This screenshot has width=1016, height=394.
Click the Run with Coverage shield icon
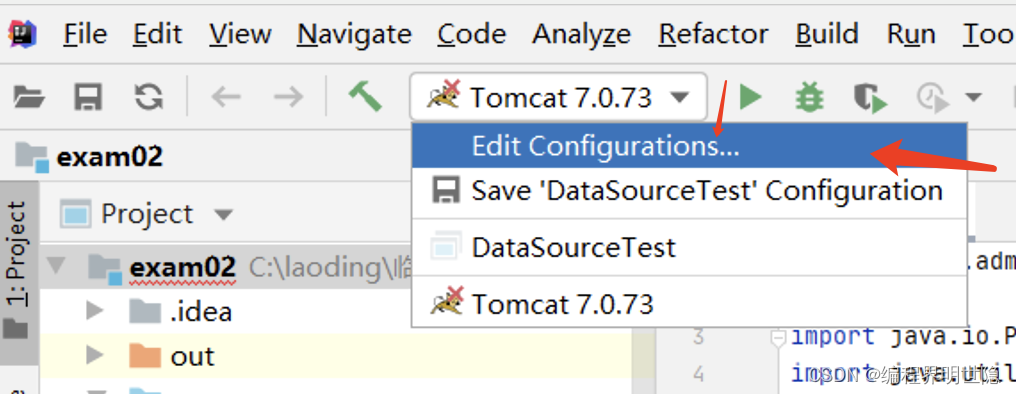(x=868, y=98)
